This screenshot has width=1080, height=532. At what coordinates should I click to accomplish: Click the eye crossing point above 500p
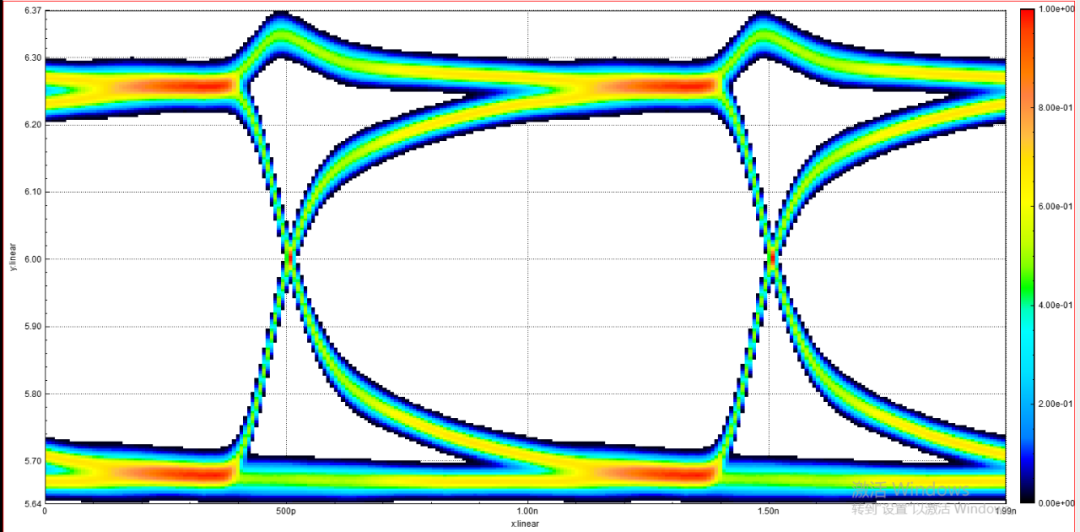[x=290, y=258]
